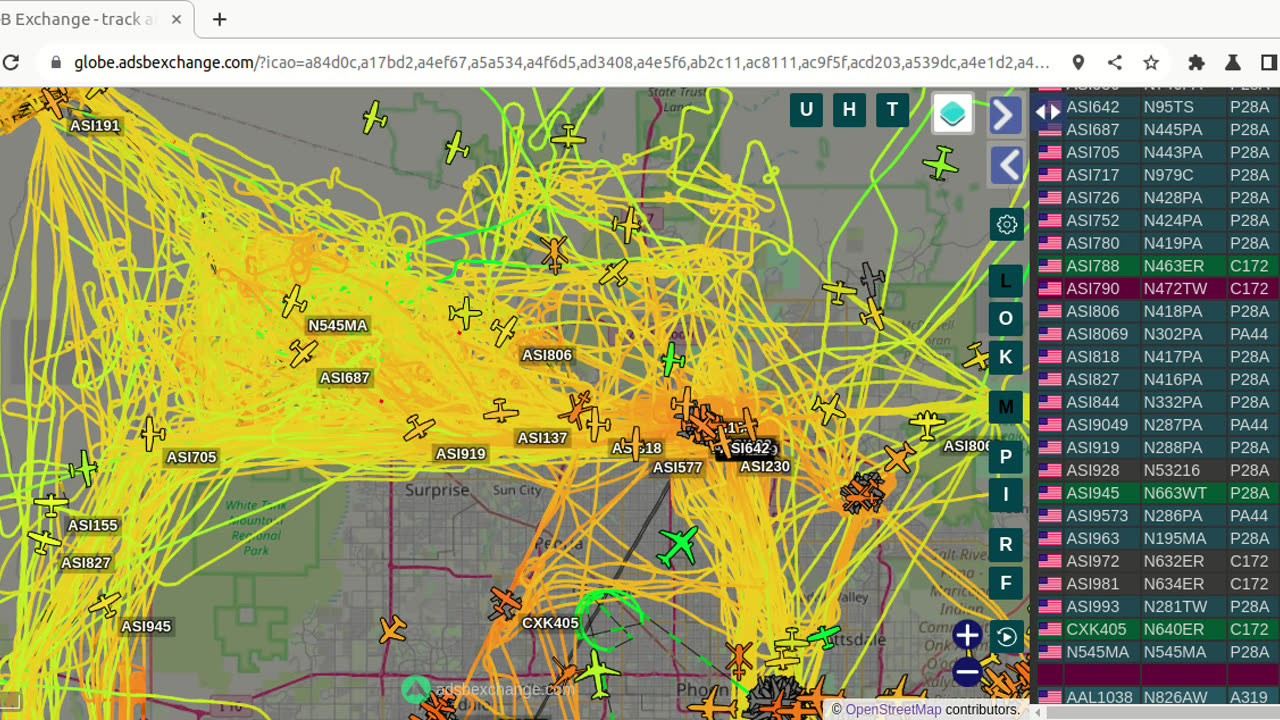Open a new browser tab

[220, 19]
